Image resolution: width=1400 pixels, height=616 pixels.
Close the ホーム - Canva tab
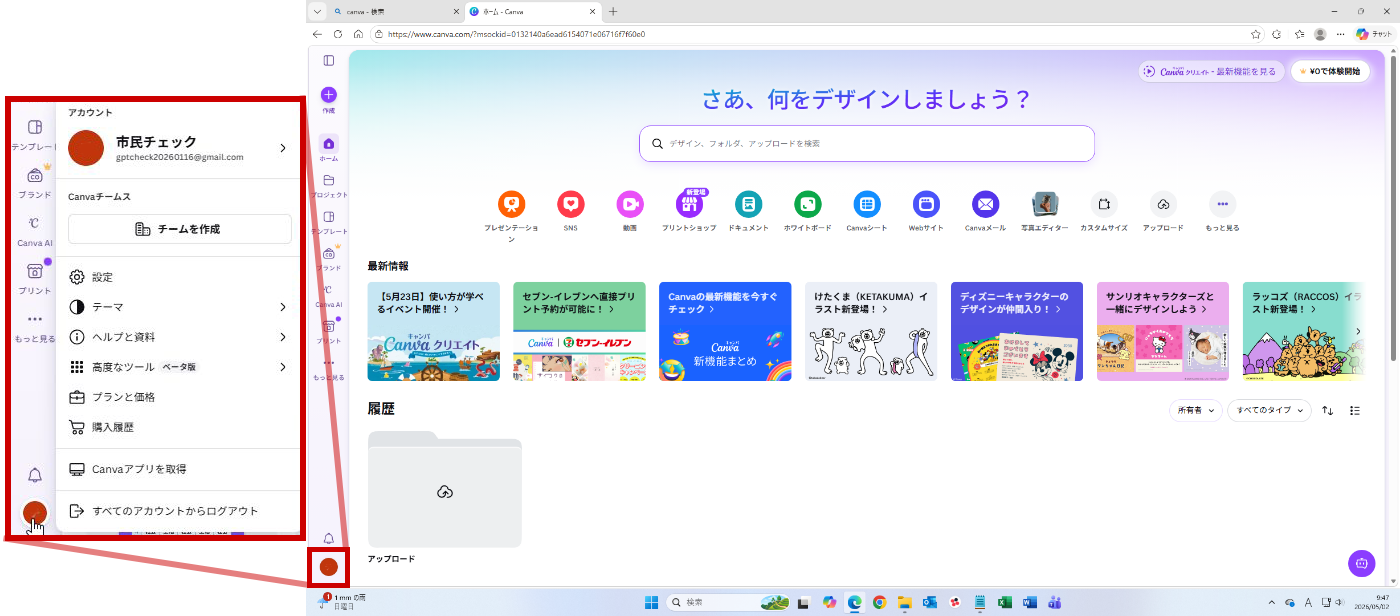592,11
